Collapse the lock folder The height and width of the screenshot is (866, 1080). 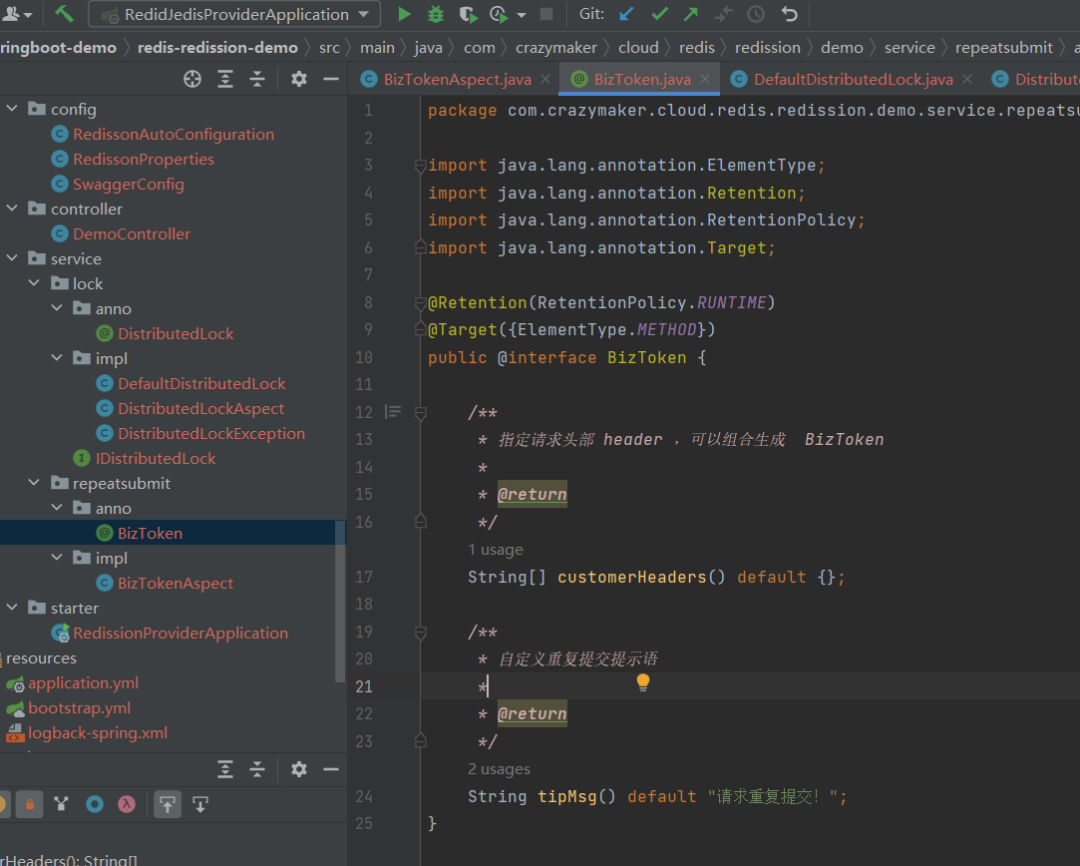[34, 283]
